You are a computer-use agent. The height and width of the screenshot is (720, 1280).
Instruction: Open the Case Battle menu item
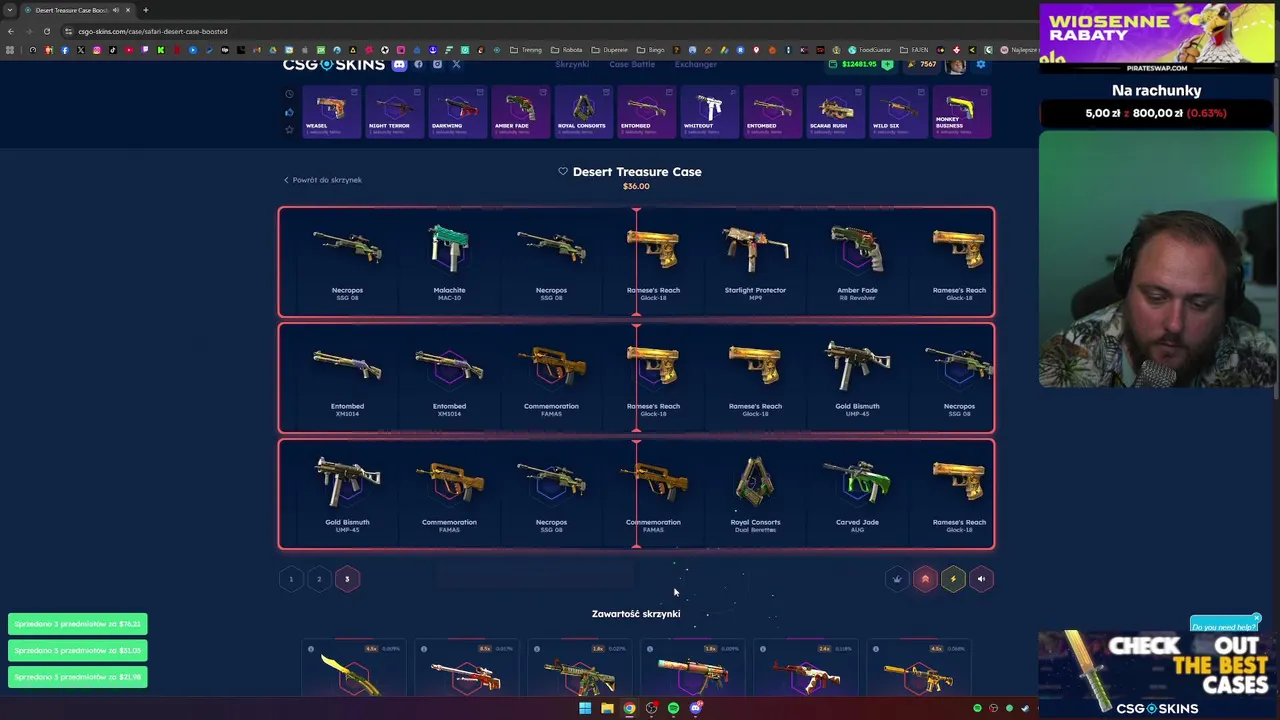[x=632, y=64]
